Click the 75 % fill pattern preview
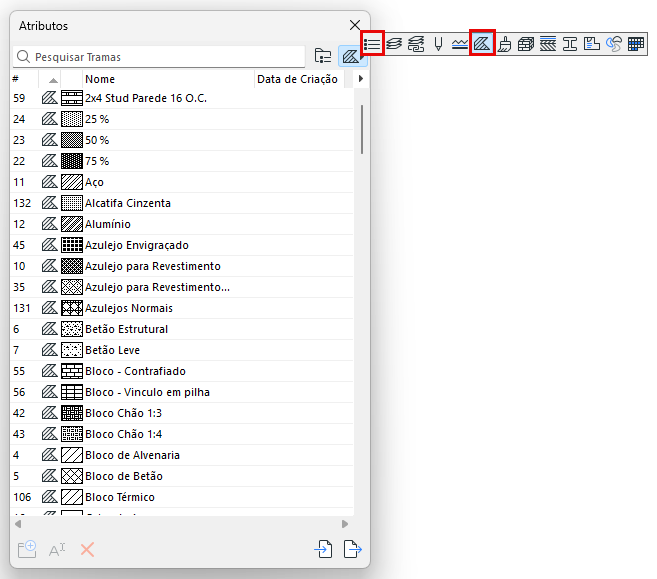This screenshot has height=579, width=657. coord(72,161)
